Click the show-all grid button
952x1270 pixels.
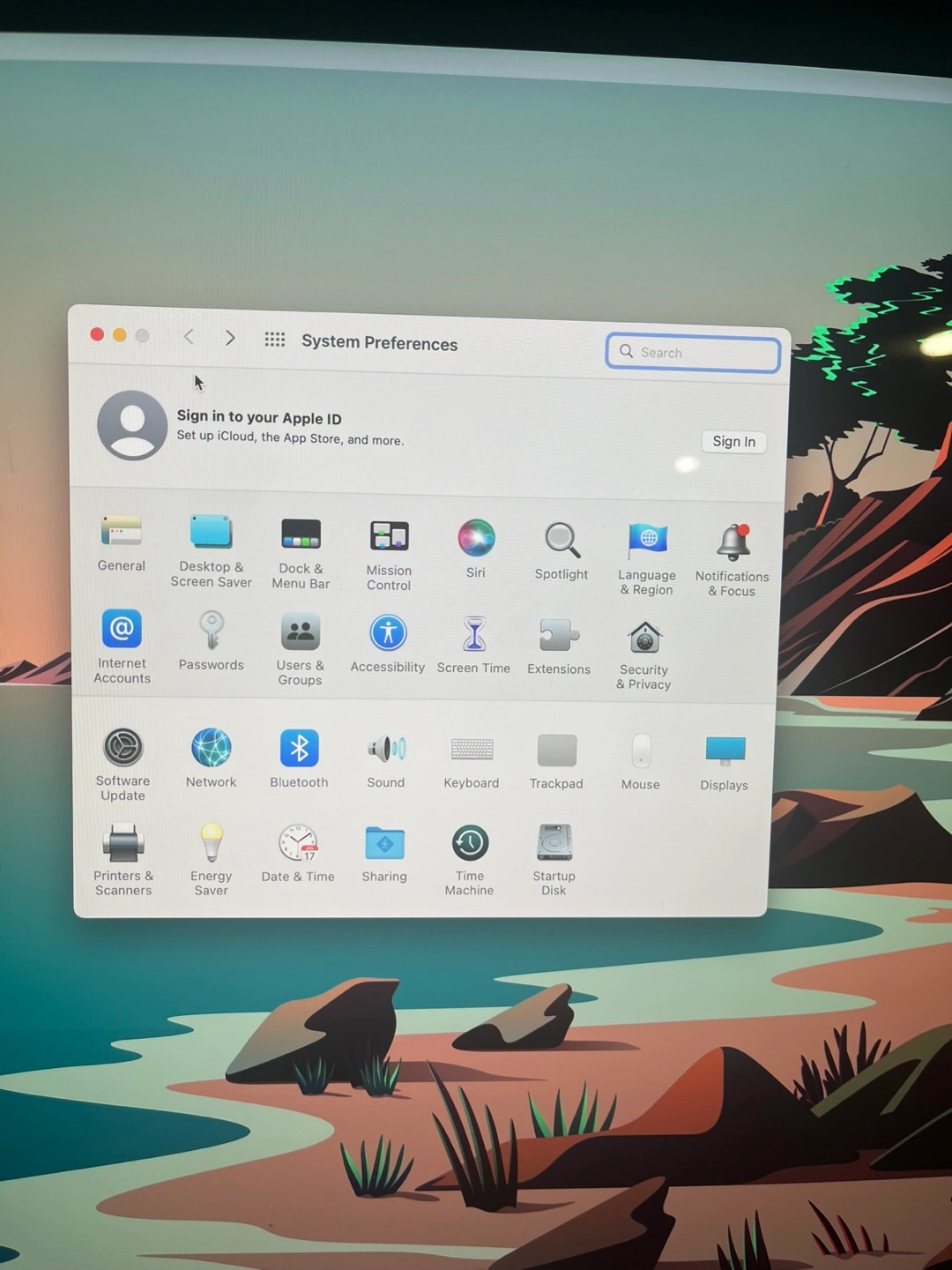(x=275, y=340)
